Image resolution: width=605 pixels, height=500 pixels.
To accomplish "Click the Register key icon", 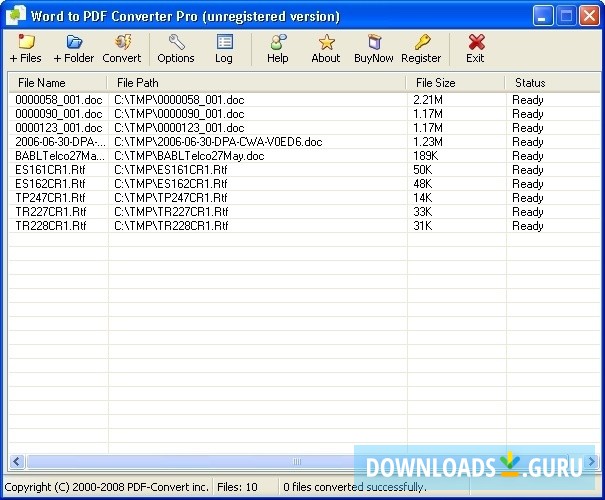I will (x=421, y=49).
